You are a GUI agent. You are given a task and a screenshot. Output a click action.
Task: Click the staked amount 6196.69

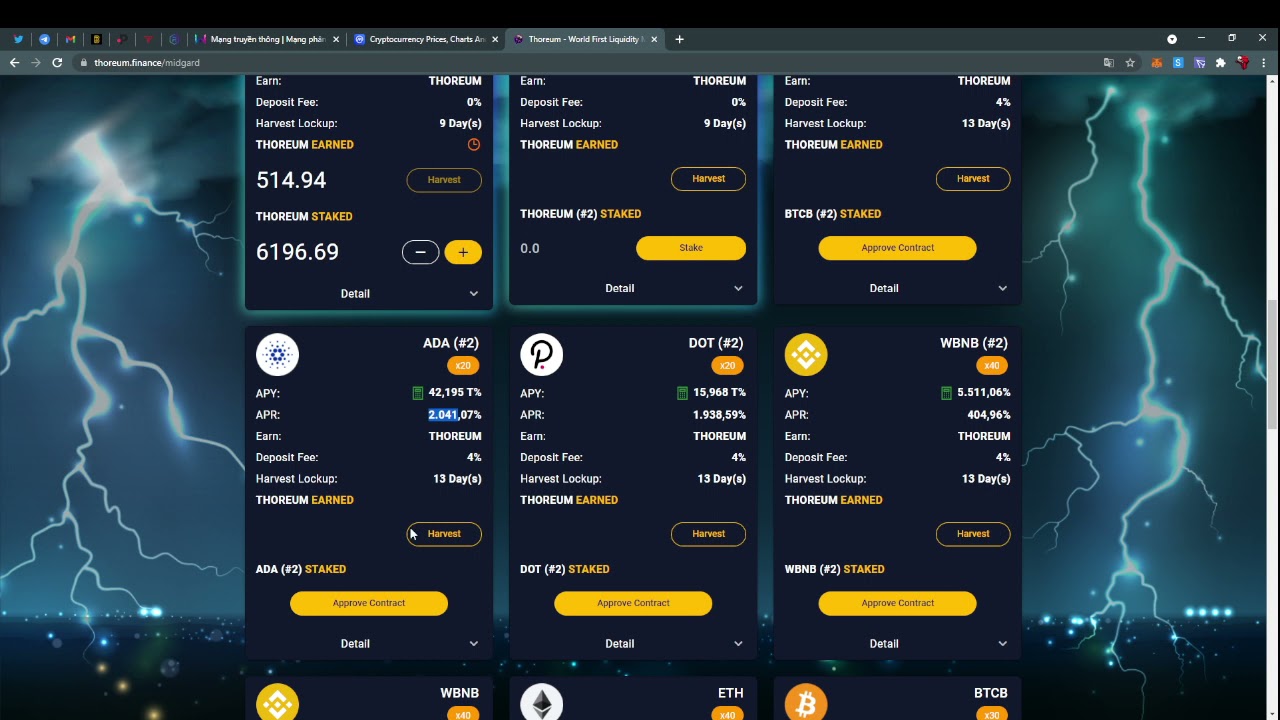297,252
